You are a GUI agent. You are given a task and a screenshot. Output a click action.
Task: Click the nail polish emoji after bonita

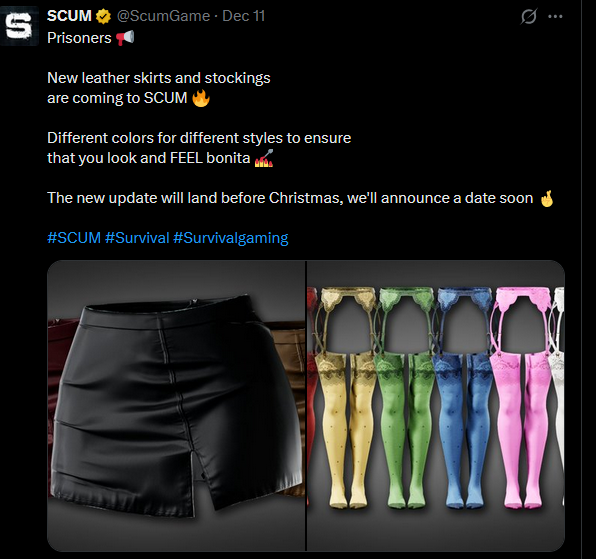click(x=264, y=158)
